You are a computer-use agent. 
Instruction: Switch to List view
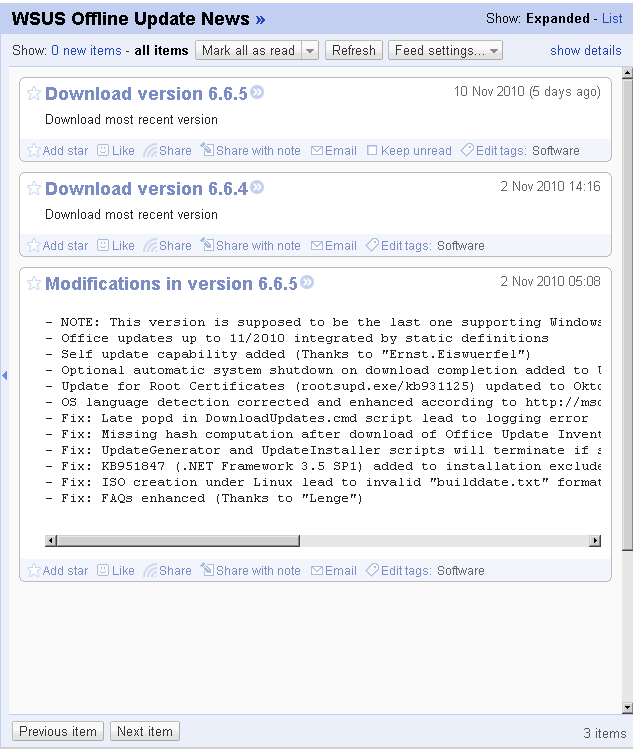tap(612, 19)
